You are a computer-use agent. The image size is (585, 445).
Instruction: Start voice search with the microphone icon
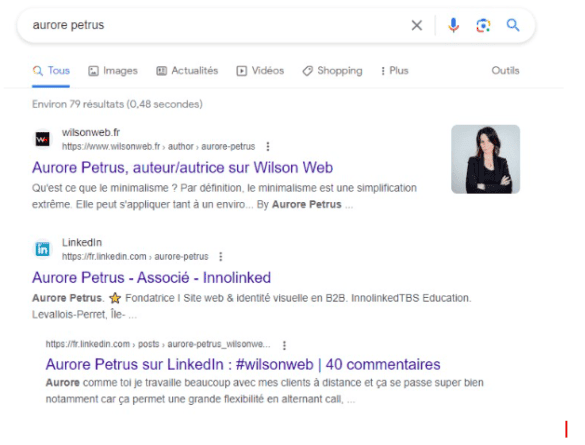coord(453,25)
